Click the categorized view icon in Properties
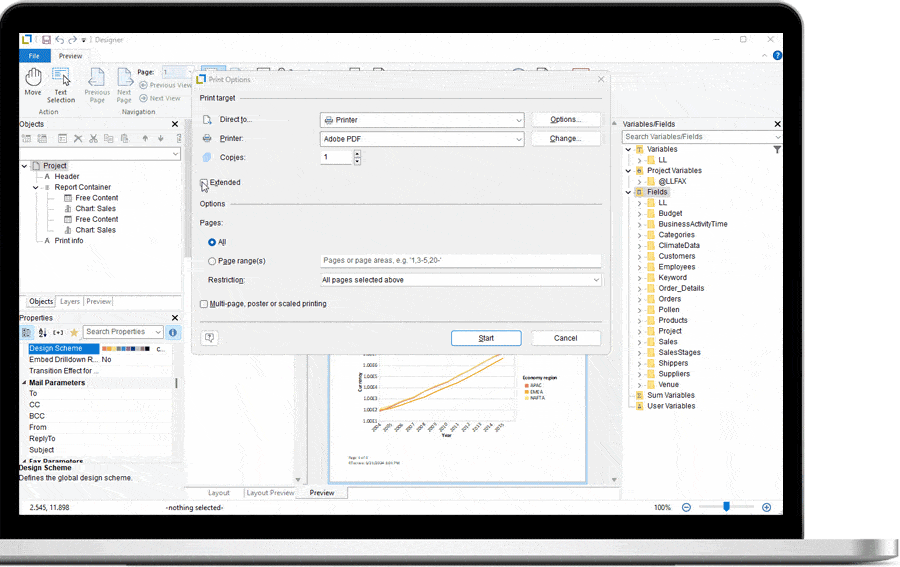 click(26, 332)
